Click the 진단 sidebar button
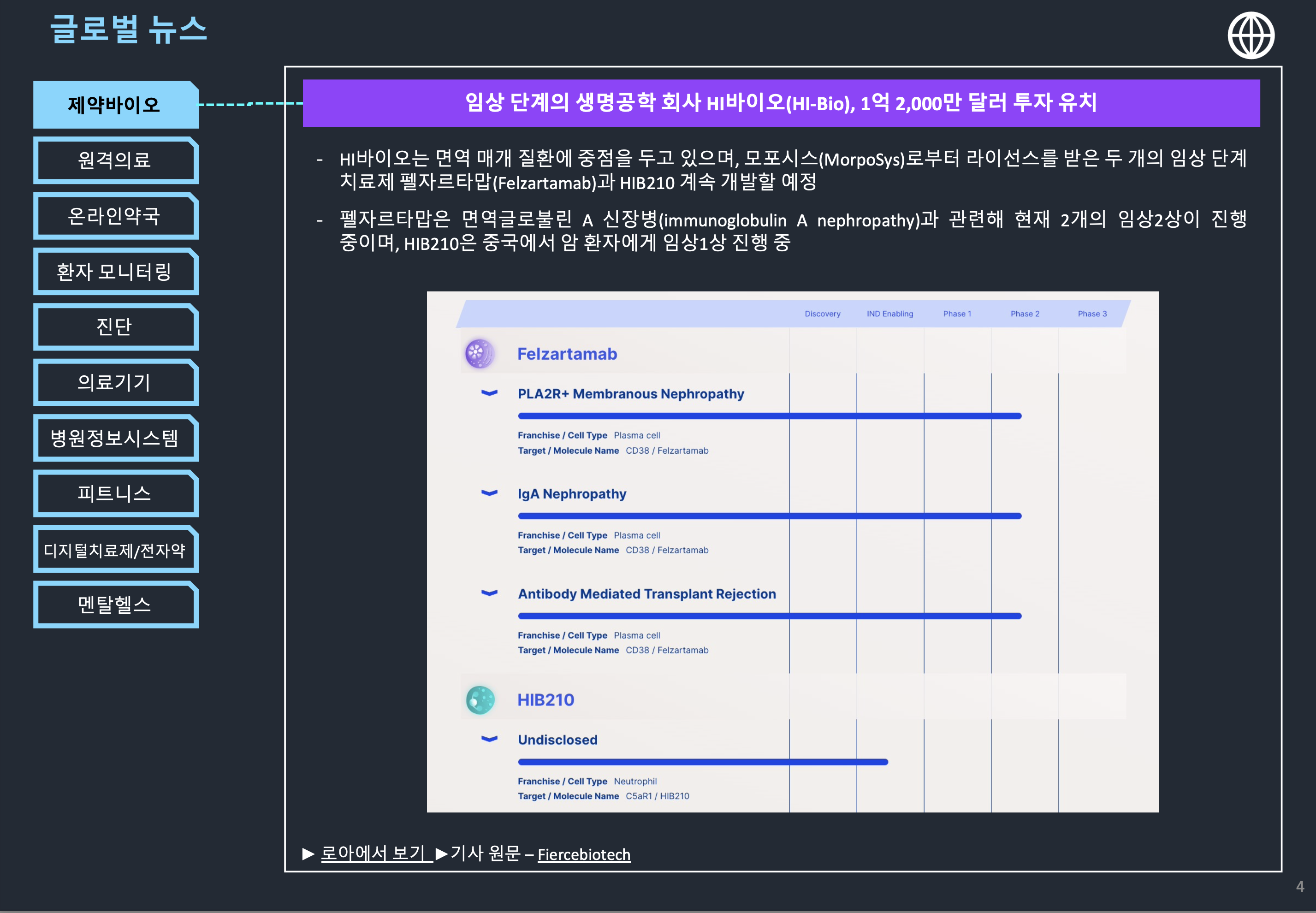The image size is (1316, 913). click(x=116, y=327)
